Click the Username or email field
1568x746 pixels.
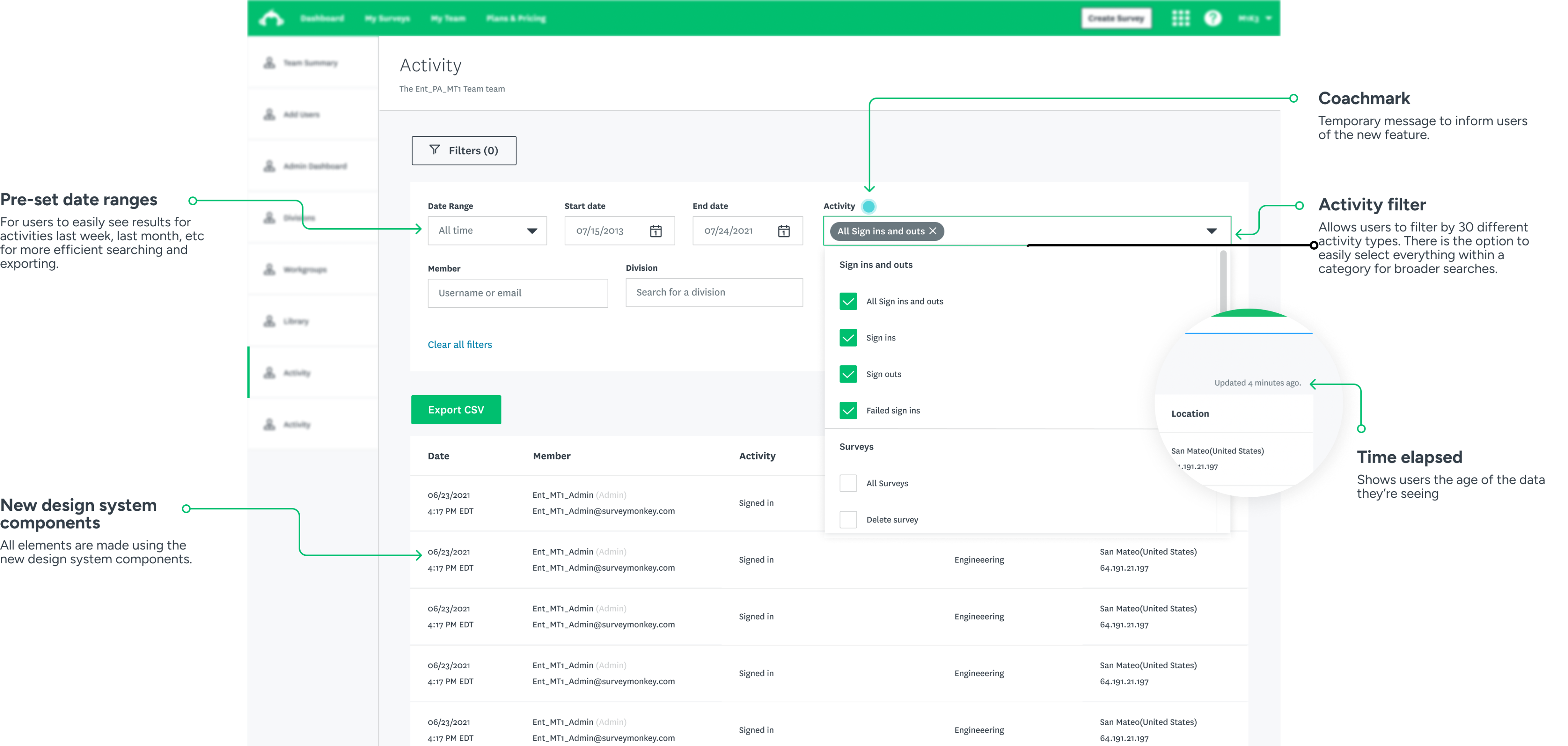(518, 293)
